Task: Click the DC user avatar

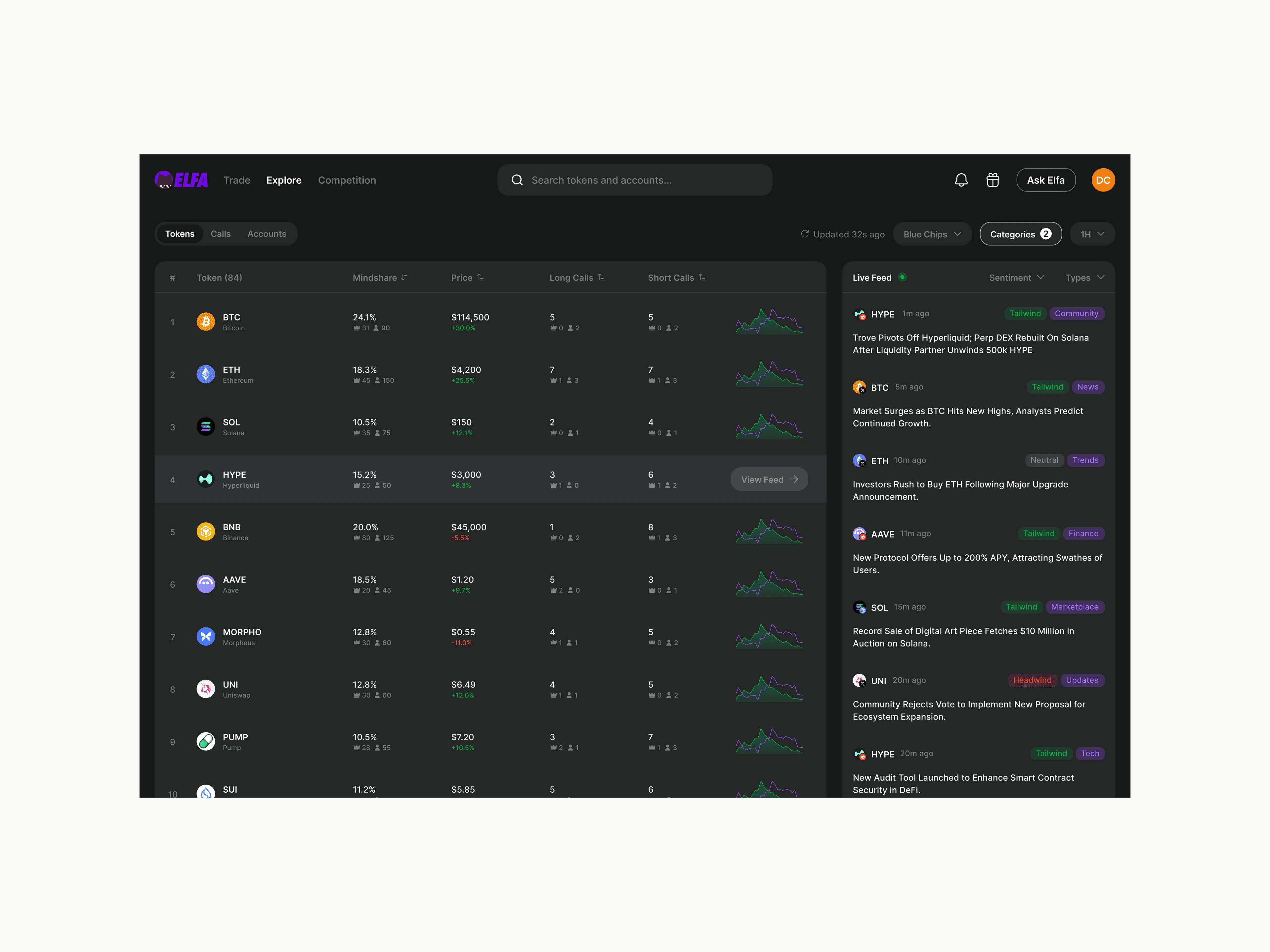Action: 1102,180
